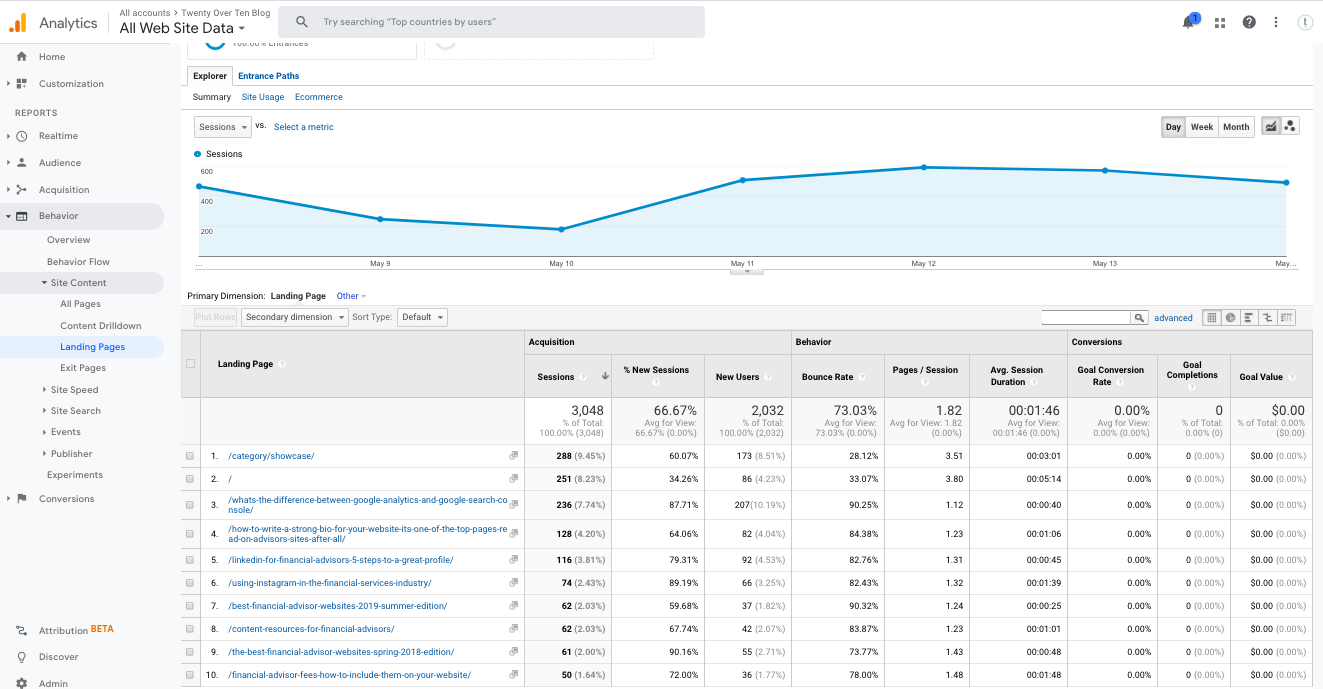Select the checkbox for the homepage row
Image resolution: width=1323 pixels, height=689 pixels.
[x=190, y=479]
